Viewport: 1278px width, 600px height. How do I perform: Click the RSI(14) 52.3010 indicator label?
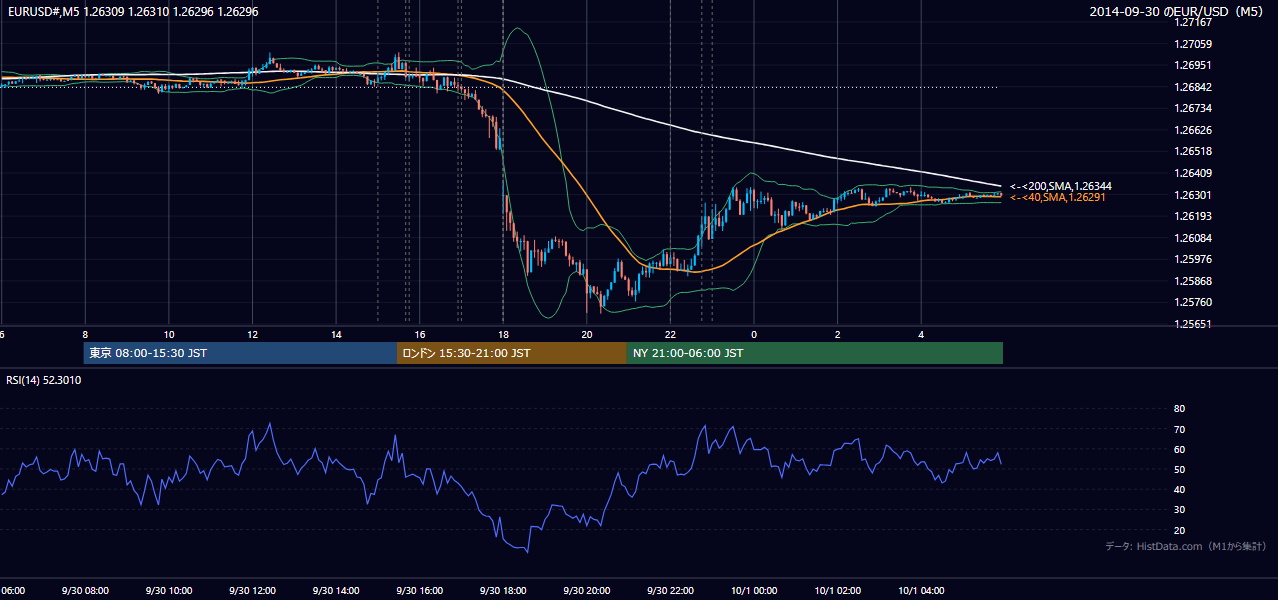44,380
